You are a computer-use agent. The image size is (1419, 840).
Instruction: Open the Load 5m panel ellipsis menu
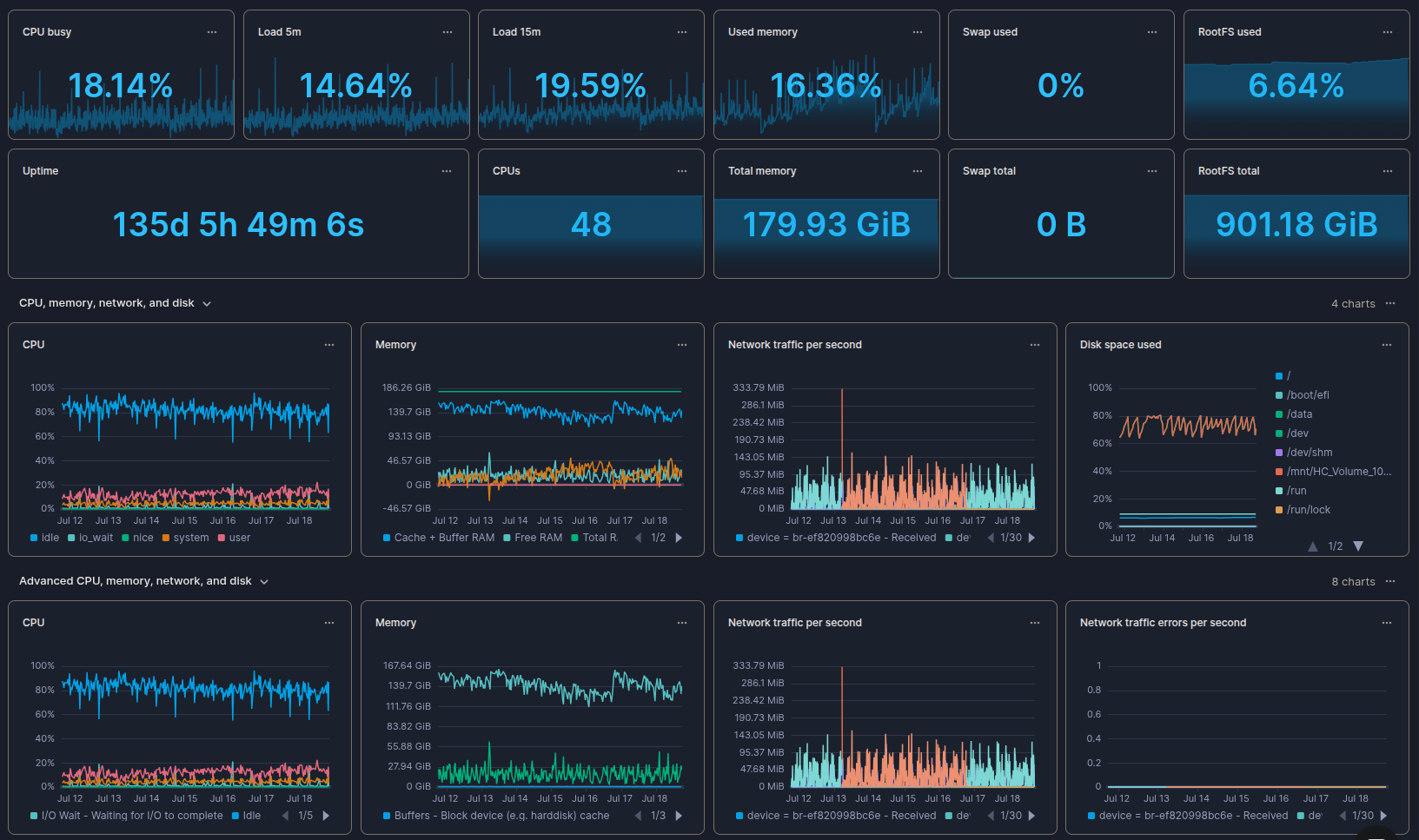[x=448, y=32]
